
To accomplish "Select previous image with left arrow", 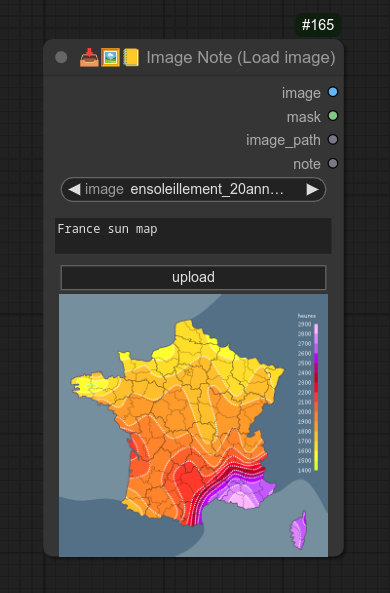I will 74,189.
